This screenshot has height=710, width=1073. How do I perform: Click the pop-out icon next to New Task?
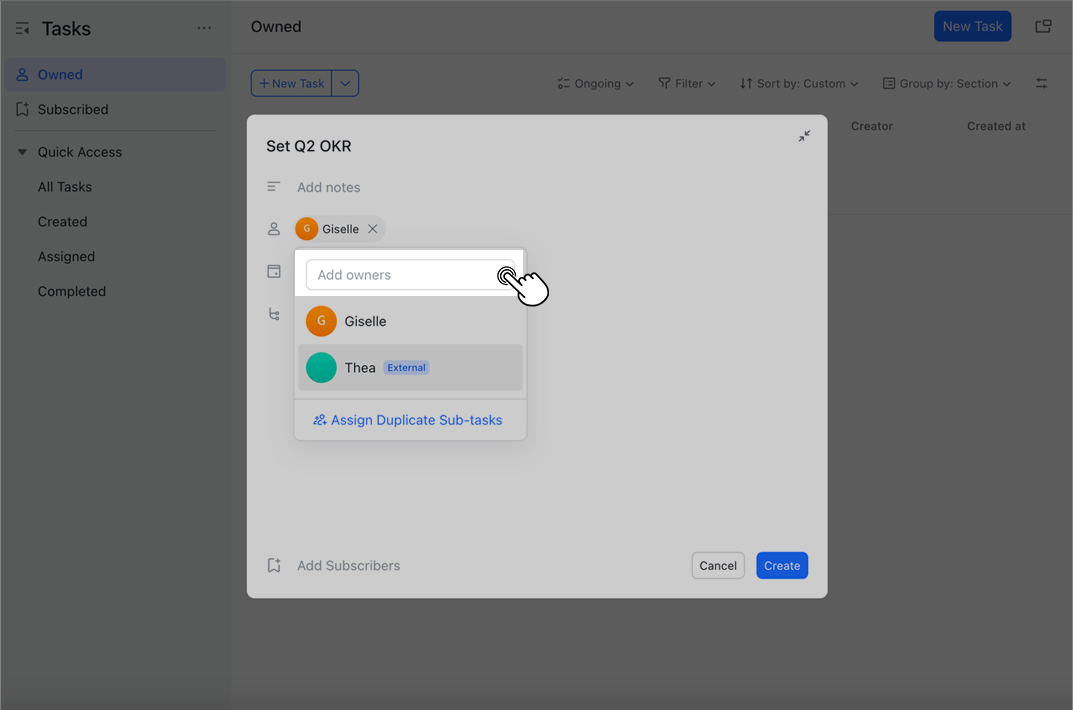pos(1043,26)
